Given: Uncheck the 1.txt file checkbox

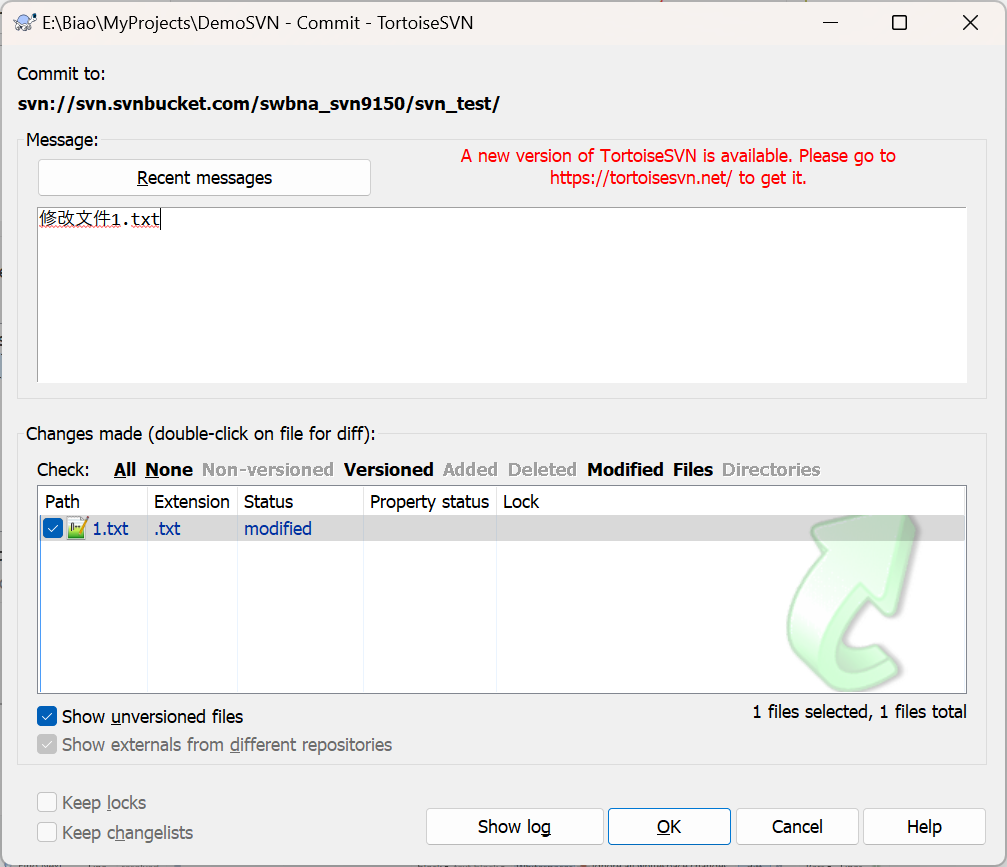Looking at the screenshot, I should 53,529.
